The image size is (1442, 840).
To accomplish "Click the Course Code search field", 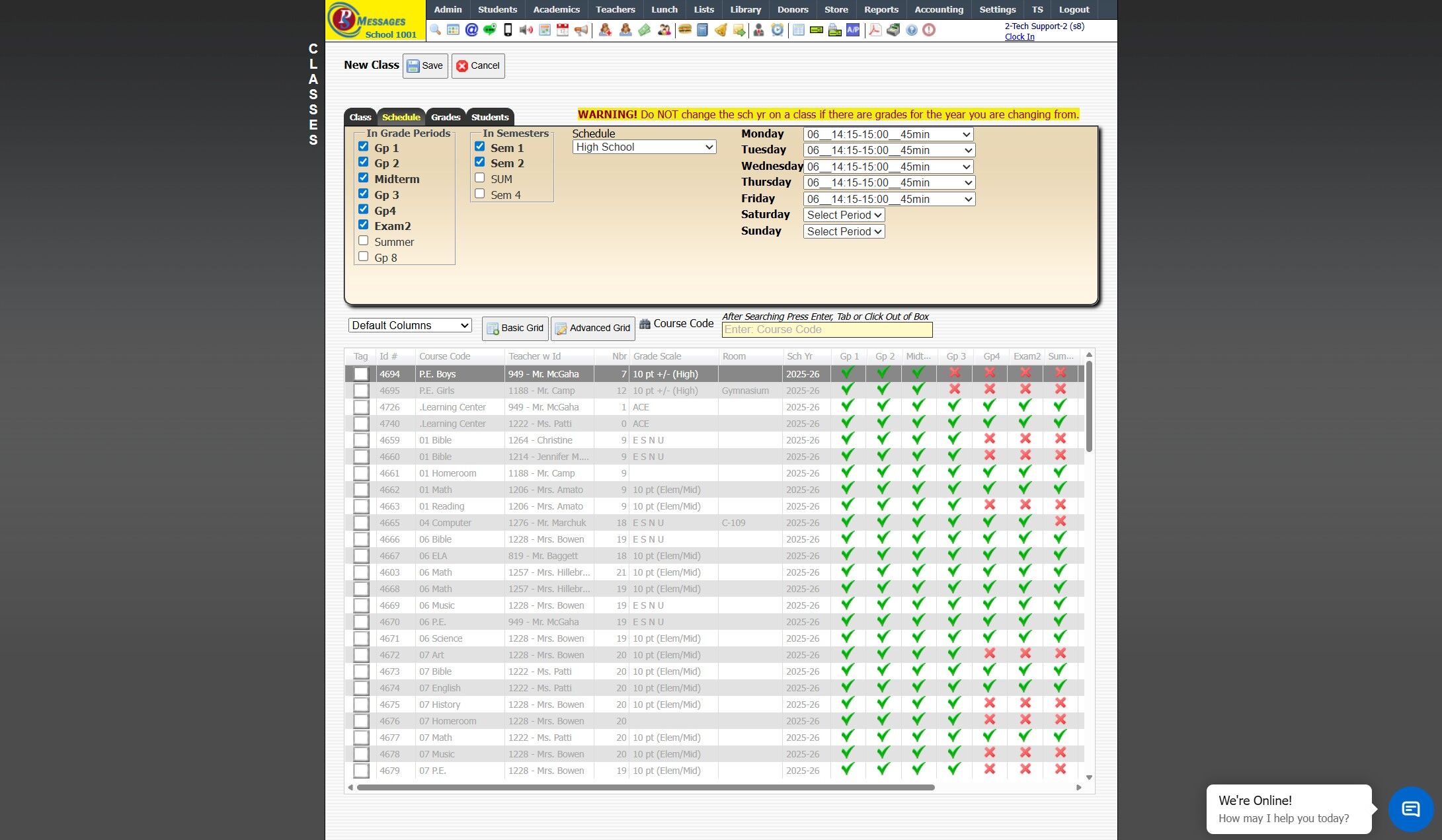I will tap(826, 330).
